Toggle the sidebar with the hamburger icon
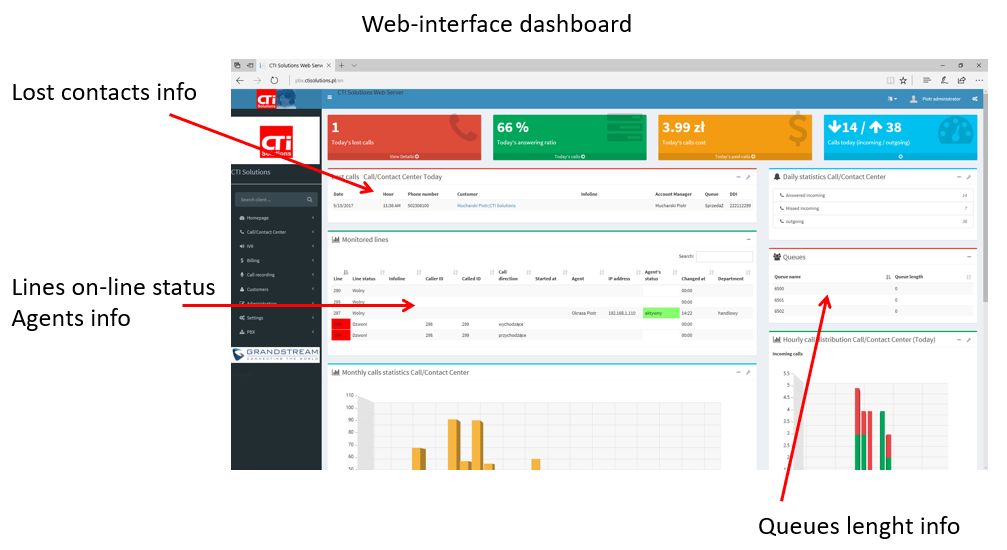Screen dimensions: 1007x550 click(x=329, y=98)
